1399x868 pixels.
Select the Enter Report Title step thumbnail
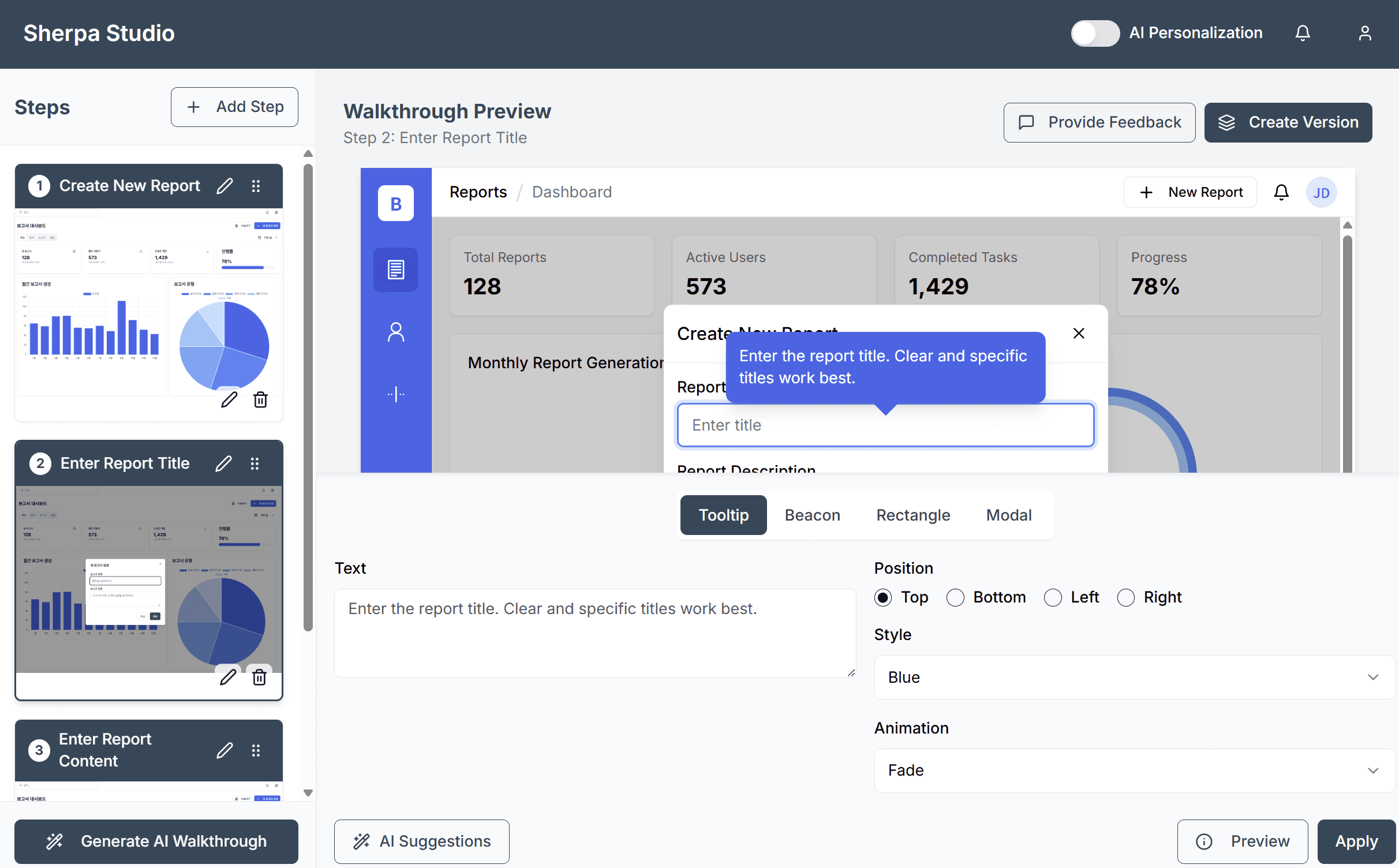pos(149,579)
